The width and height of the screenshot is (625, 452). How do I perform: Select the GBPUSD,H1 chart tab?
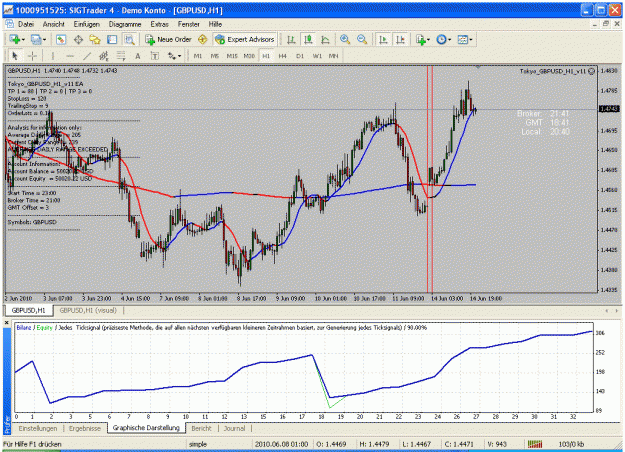28,310
